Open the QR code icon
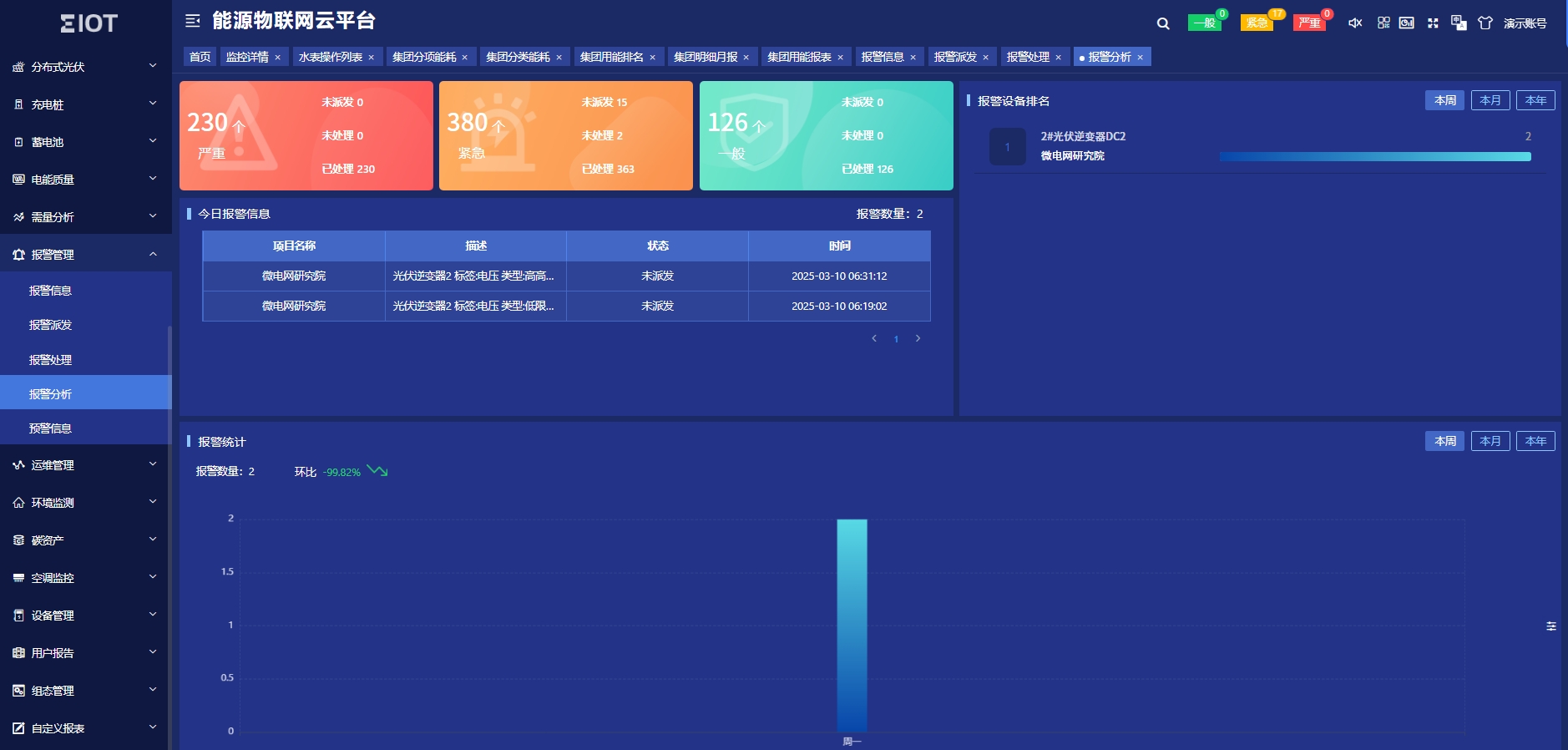This screenshot has width=1568, height=750. (1383, 23)
